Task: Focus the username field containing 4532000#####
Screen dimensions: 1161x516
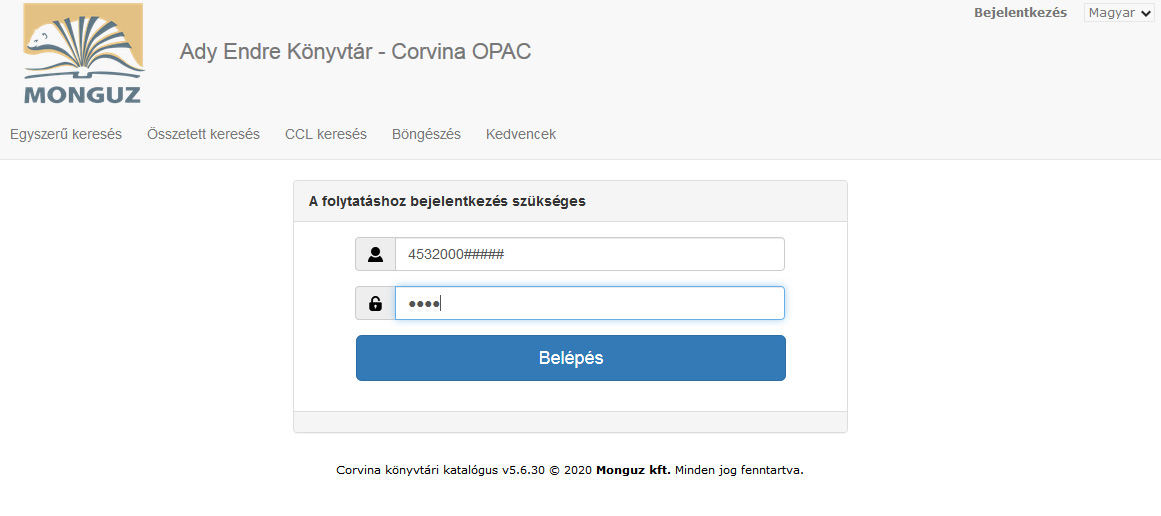Action: pos(589,255)
